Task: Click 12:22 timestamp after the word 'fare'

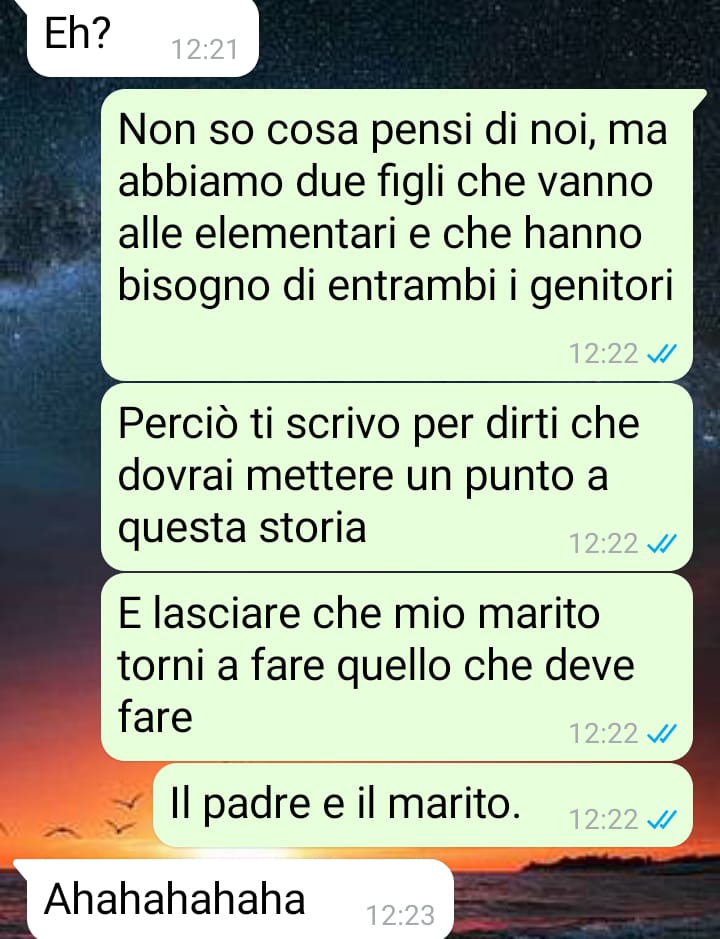Action: point(603,734)
